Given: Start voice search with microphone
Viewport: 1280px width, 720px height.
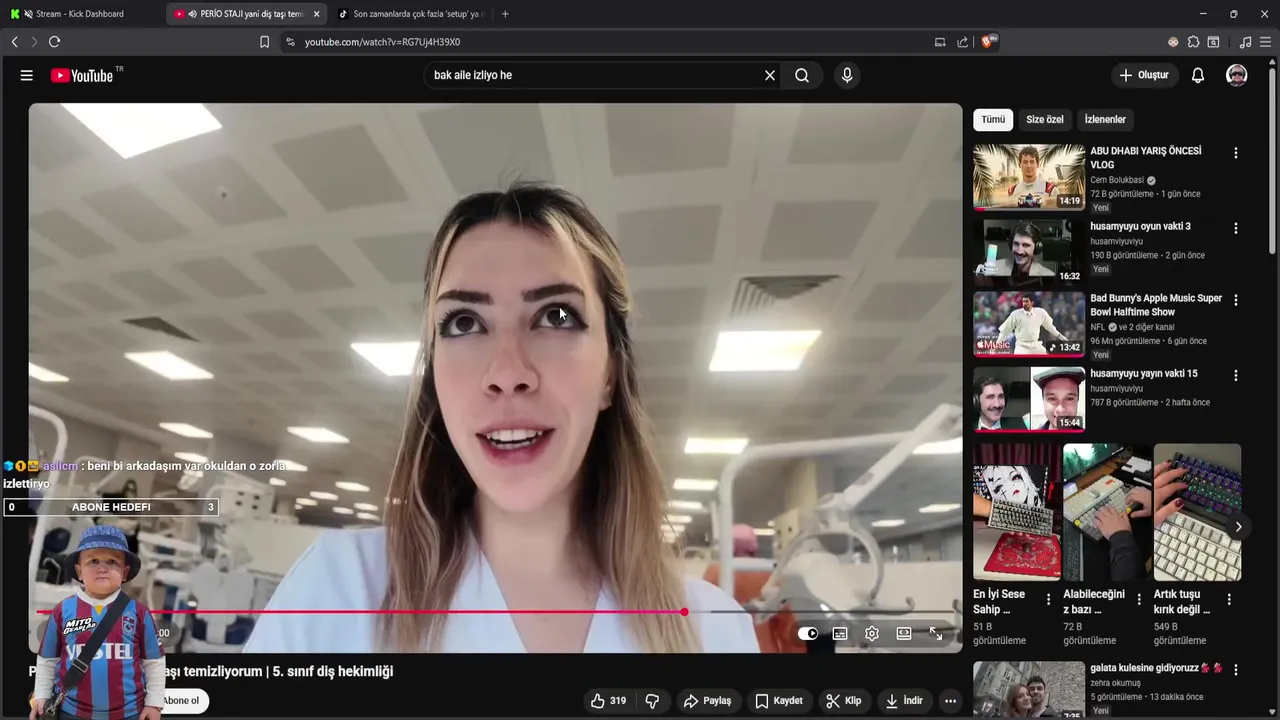Looking at the screenshot, I should (x=847, y=75).
